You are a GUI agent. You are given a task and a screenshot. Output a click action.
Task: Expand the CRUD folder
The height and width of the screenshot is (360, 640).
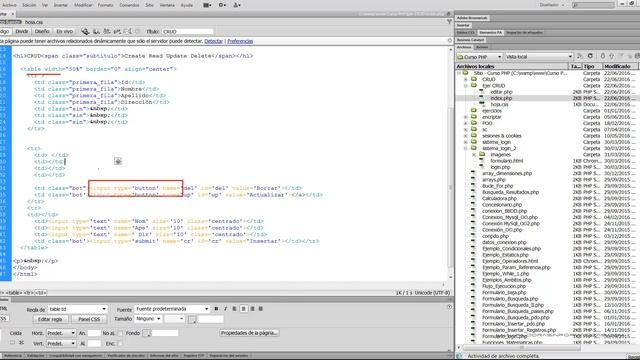466,80
